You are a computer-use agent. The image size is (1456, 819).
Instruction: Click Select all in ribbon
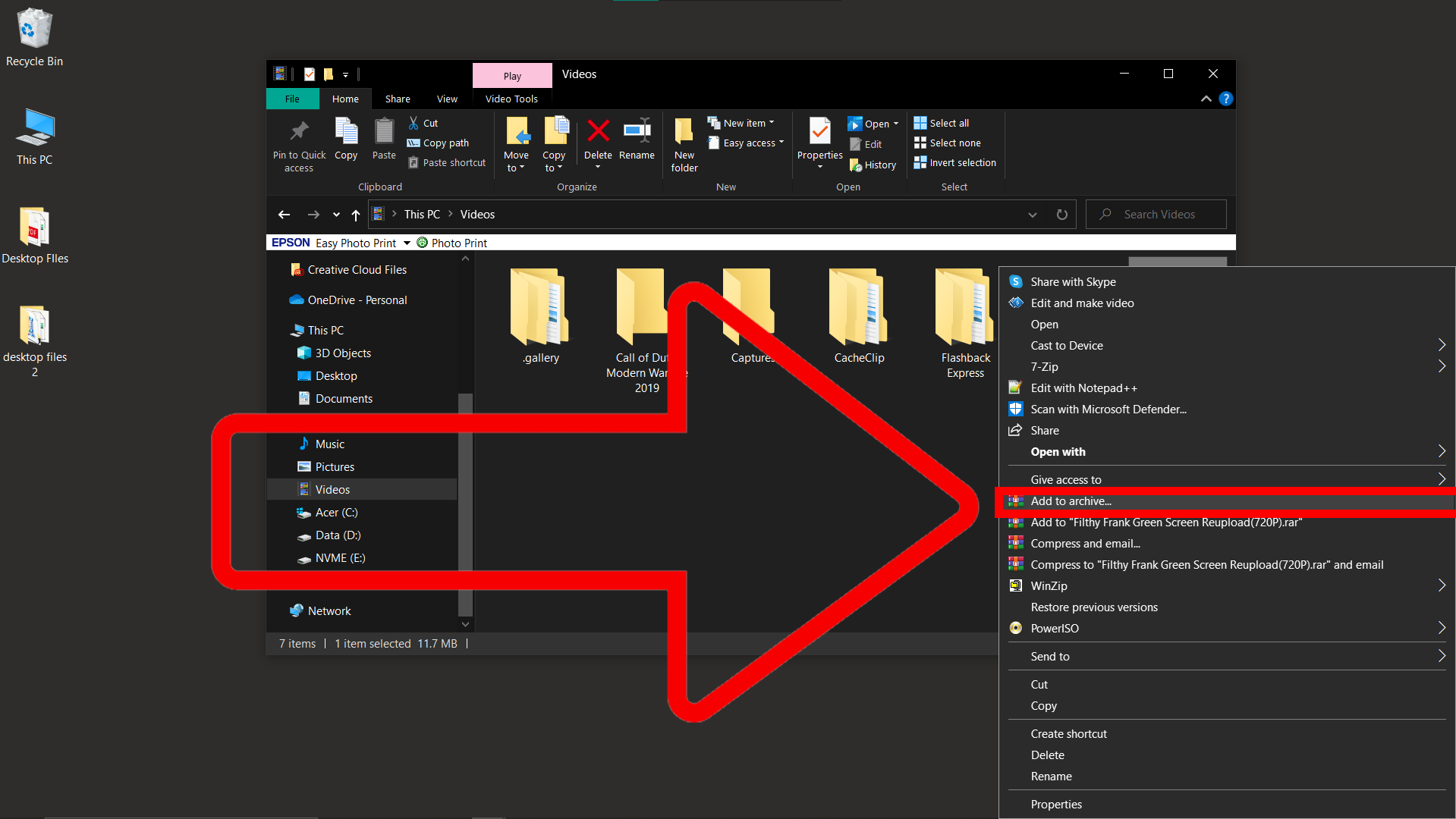(x=942, y=123)
